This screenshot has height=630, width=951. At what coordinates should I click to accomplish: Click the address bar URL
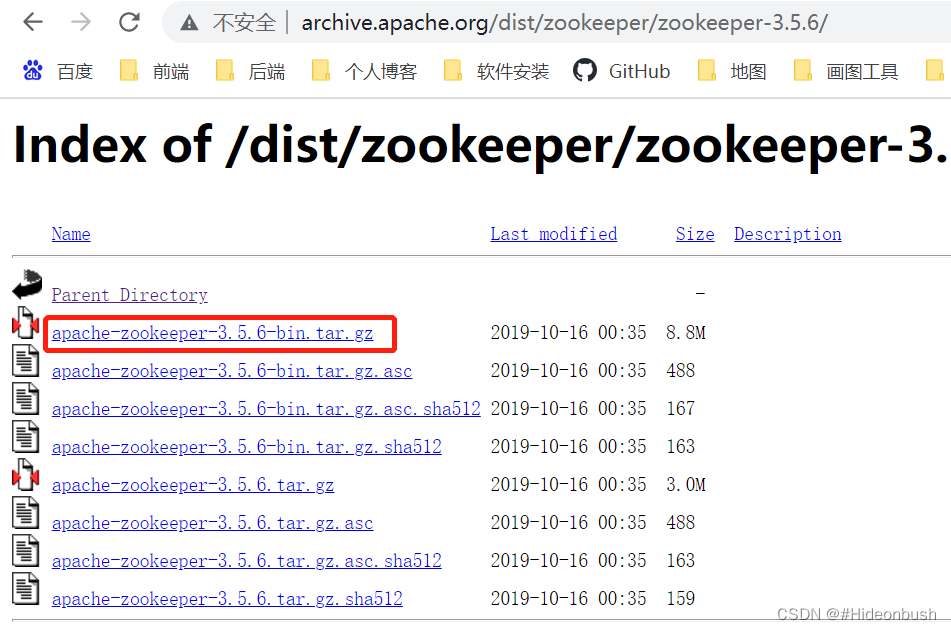[x=564, y=23]
